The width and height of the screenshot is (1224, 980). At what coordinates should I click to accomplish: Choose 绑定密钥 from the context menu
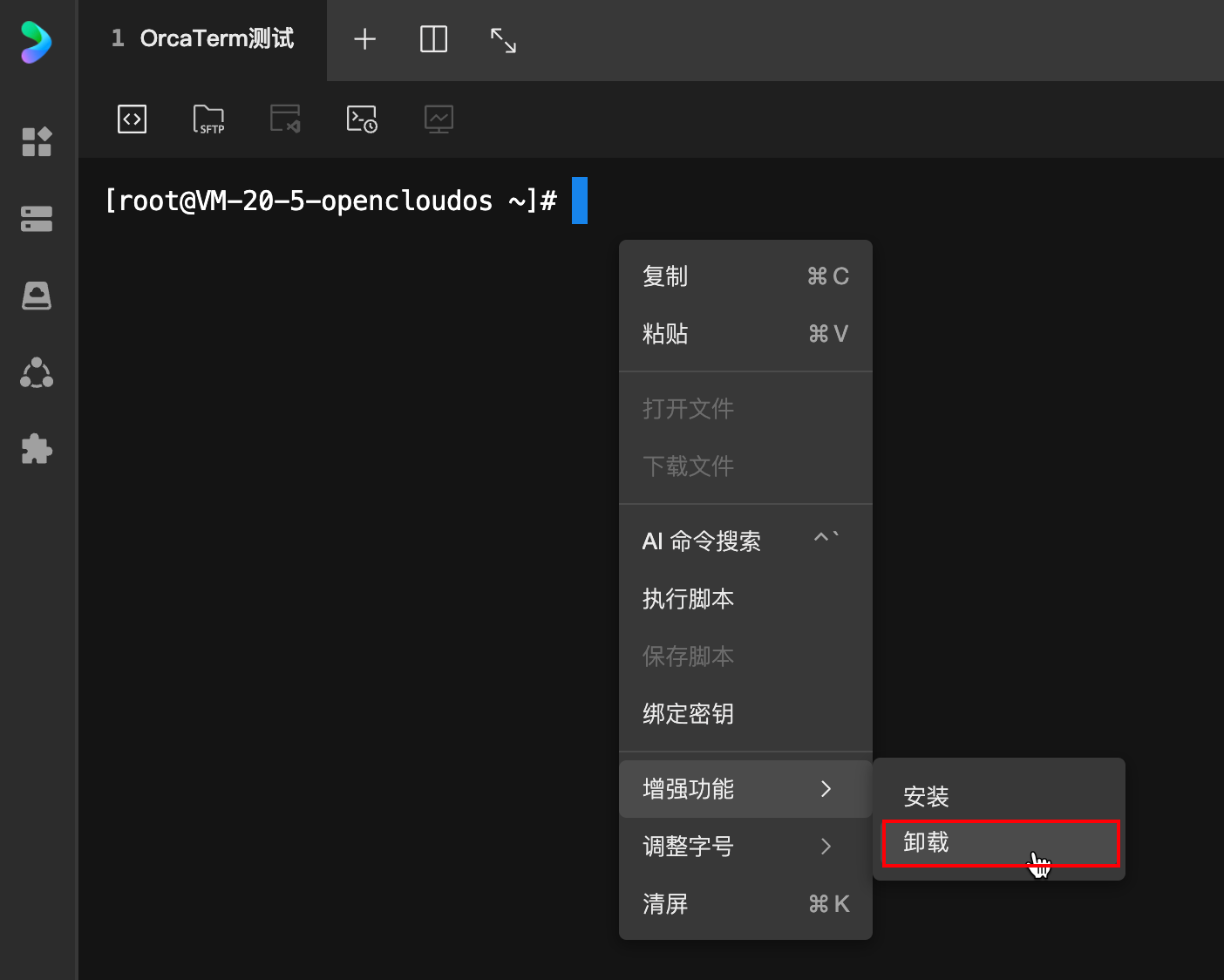(745, 714)
